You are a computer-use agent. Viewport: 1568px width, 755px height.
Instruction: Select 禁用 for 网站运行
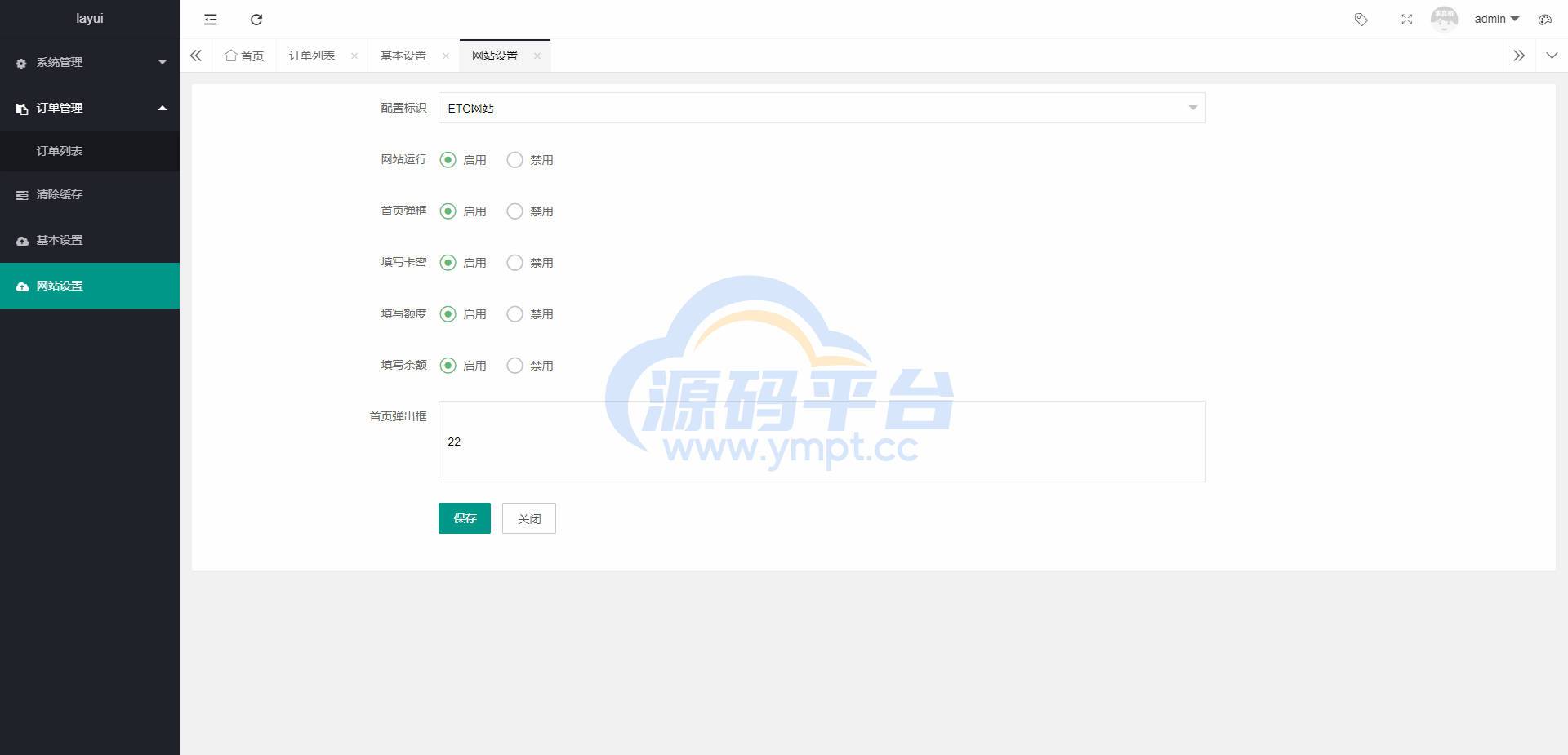coord(515,160)
